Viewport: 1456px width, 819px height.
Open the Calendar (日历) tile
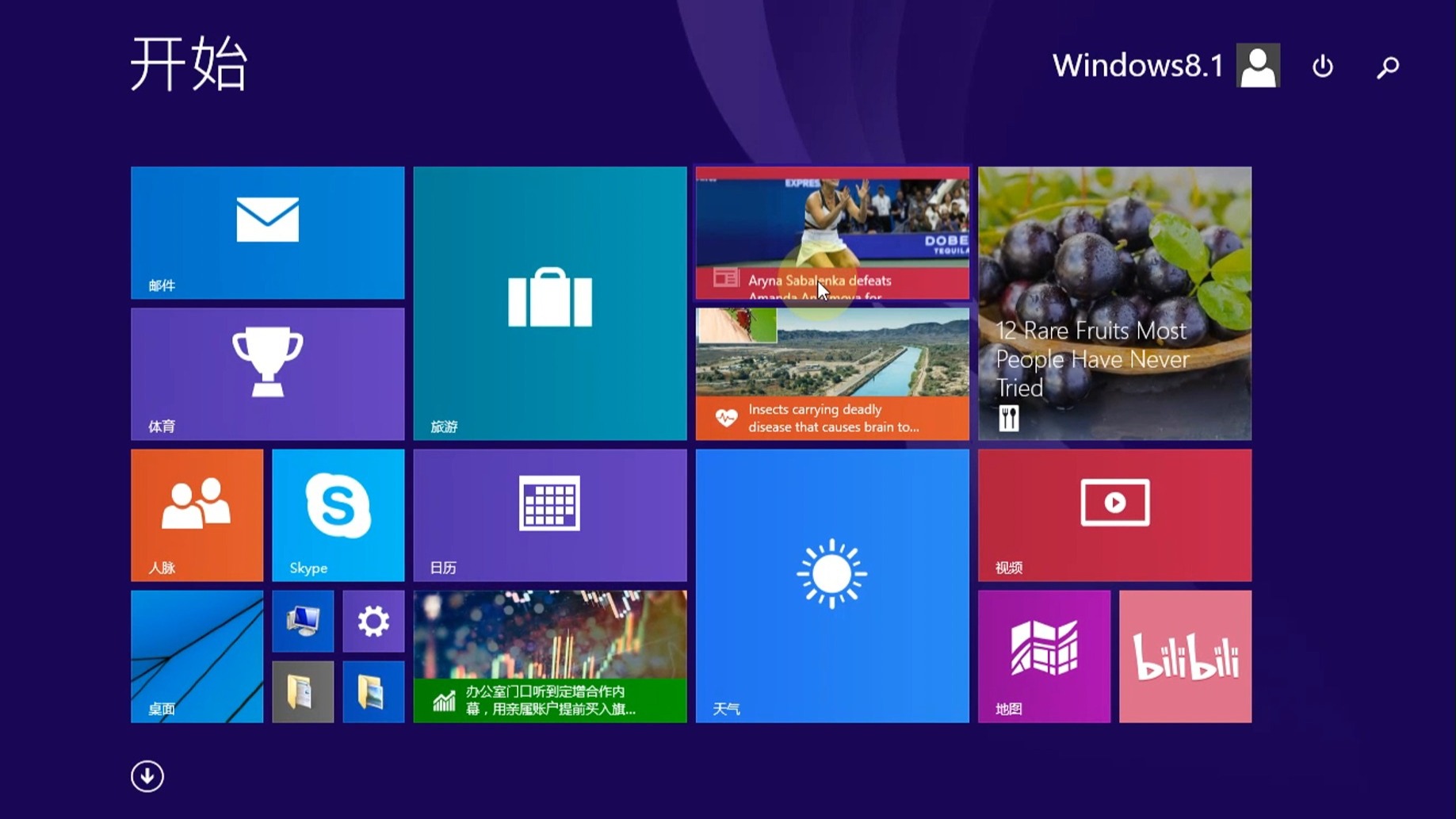tap(549, 515)
